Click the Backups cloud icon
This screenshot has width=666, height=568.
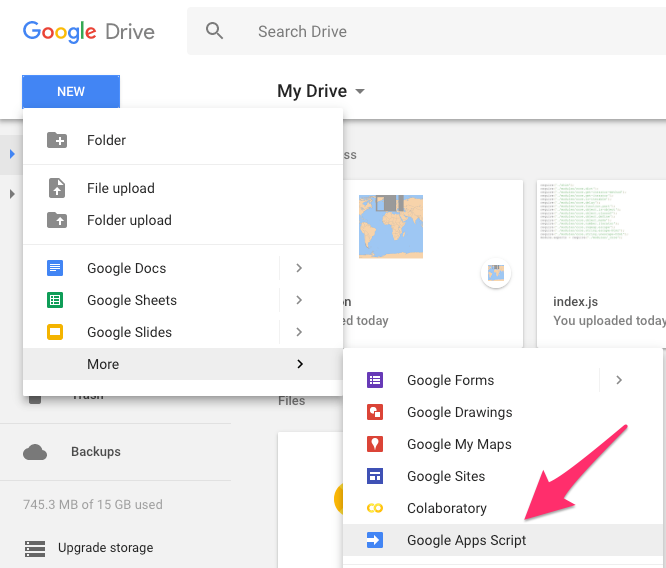click(x=35, y=452)
